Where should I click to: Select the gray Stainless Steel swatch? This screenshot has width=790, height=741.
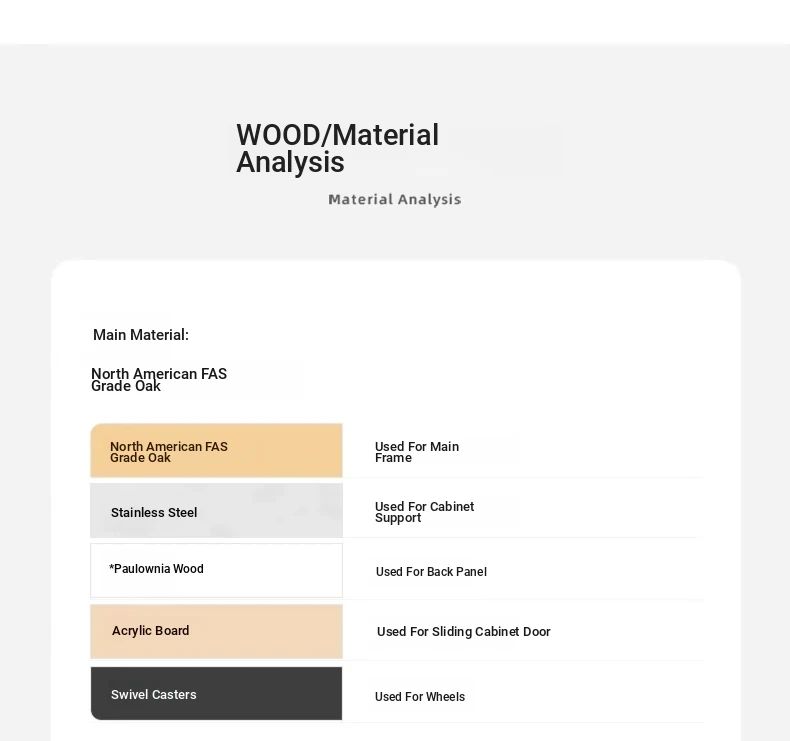point(217,510)
